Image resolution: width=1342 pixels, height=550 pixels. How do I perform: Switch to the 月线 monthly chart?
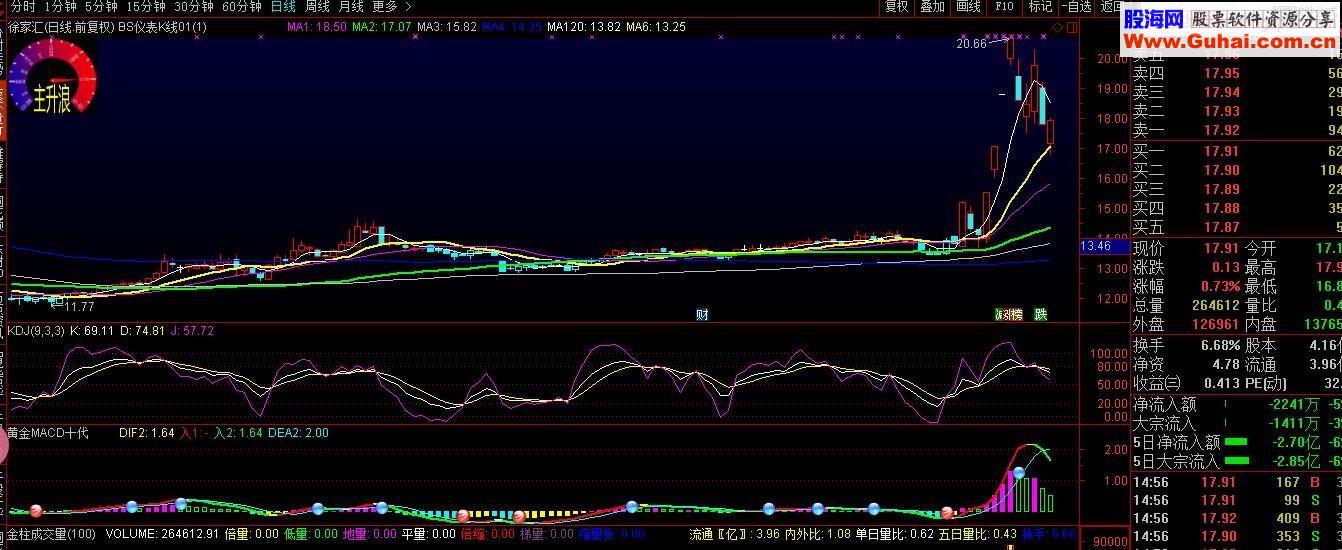pyautogui.click(x=351, y=6)
